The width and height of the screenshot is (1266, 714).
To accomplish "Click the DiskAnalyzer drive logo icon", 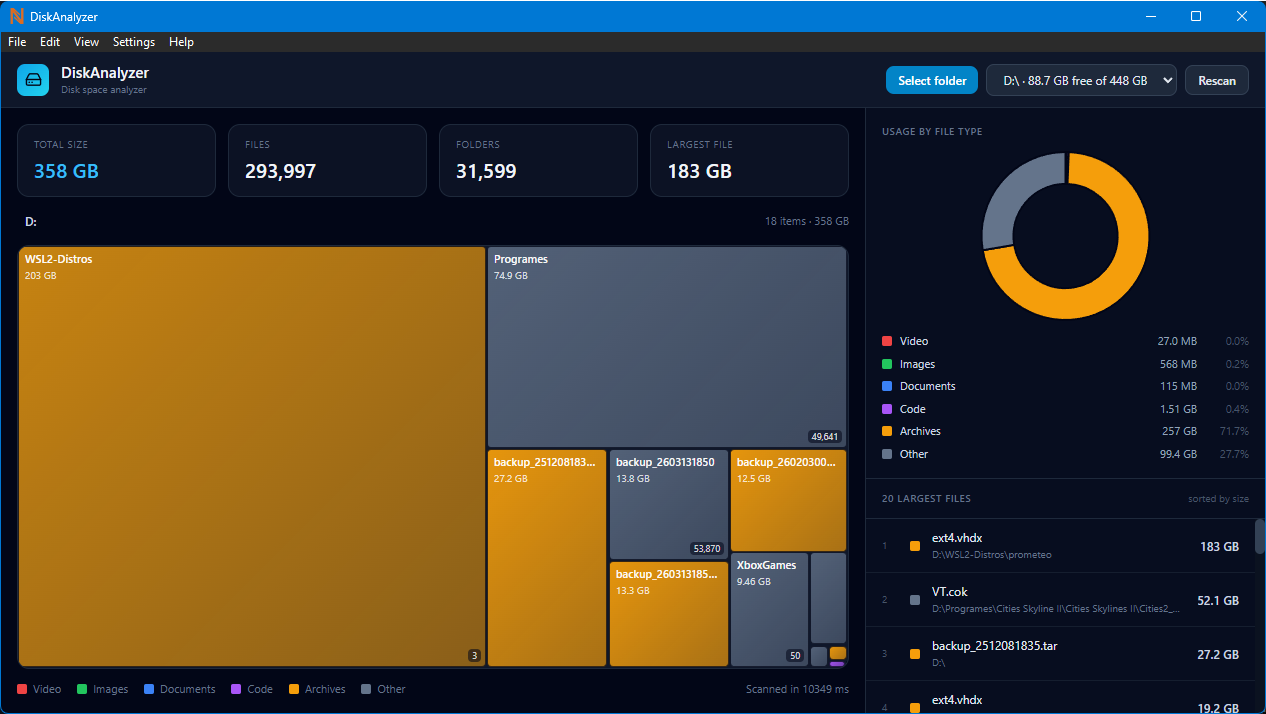I will tap(33, 80).
